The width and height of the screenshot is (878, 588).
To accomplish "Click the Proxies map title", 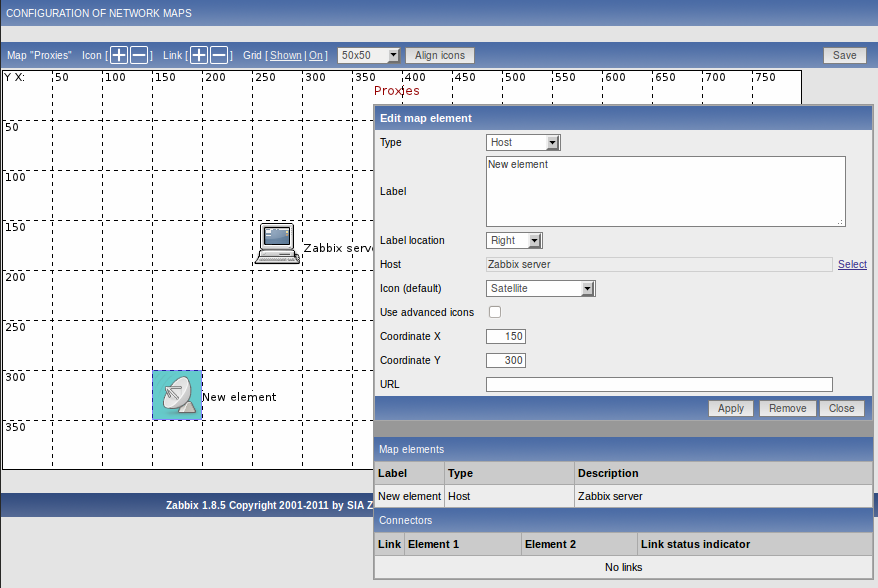I will [x=396, y=91].
